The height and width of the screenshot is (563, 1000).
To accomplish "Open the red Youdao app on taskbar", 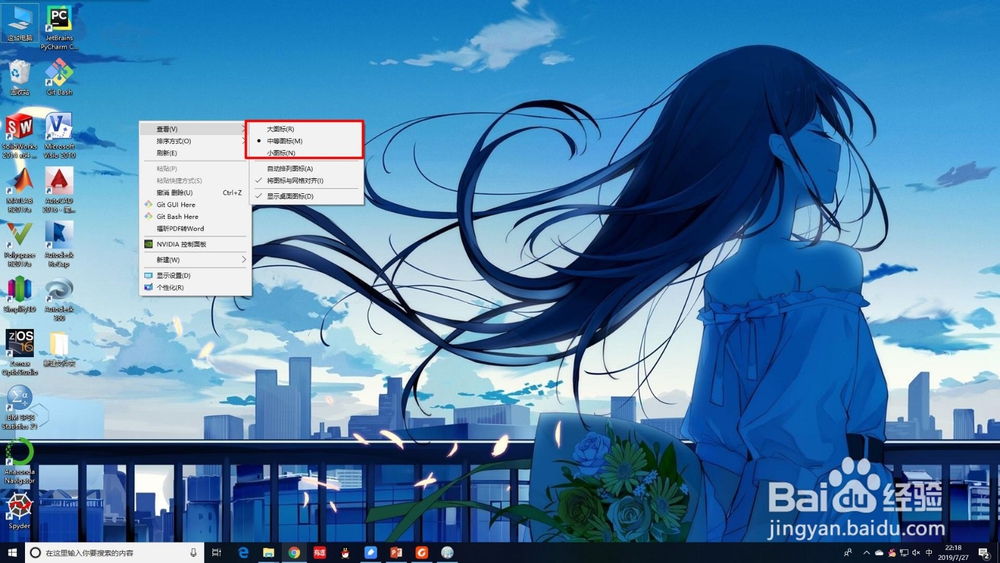I will tap(320, 553).
